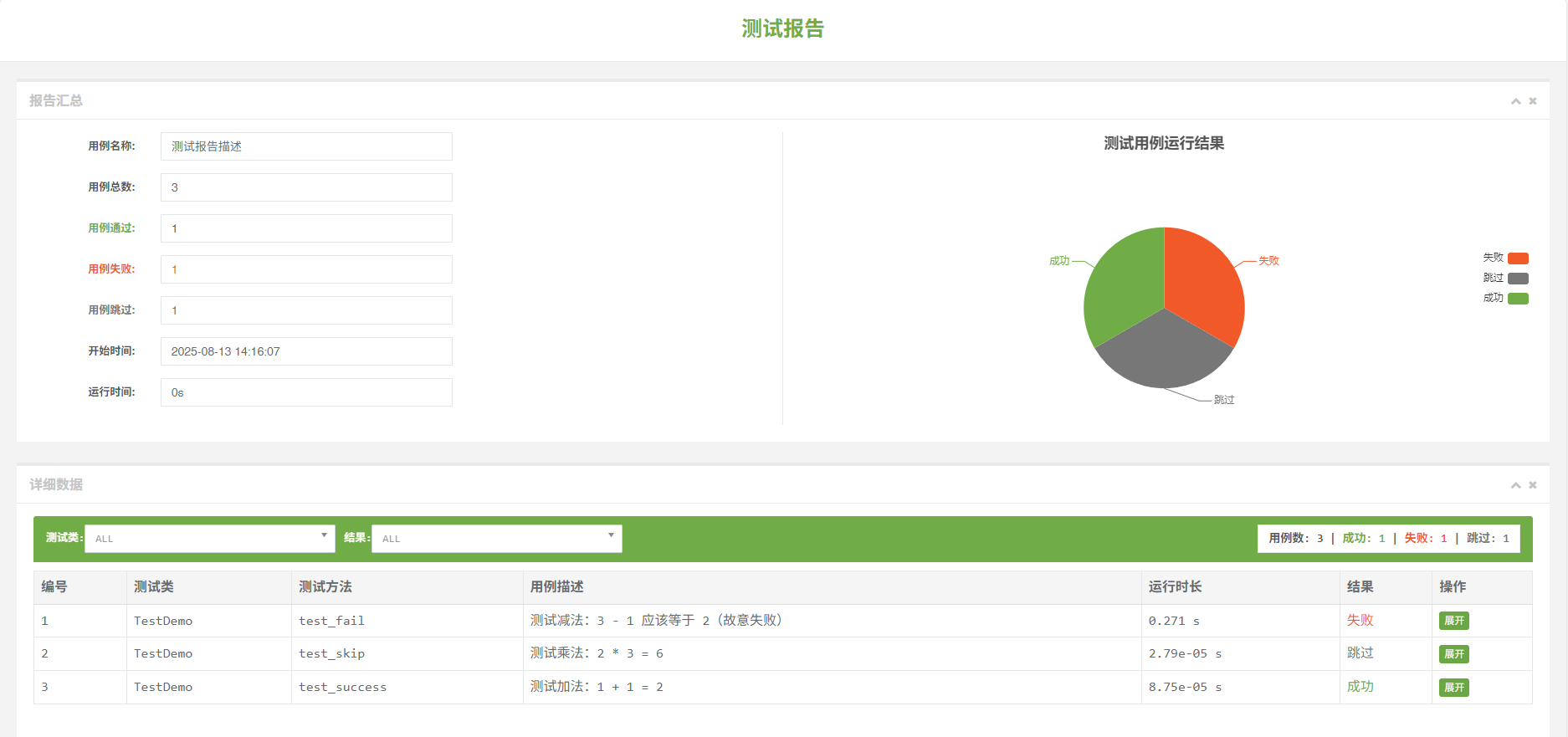The height and width of the screenshot is (737, 1568).
Task: Click the 跳过 result in row 2
Action: [1360, 653]
